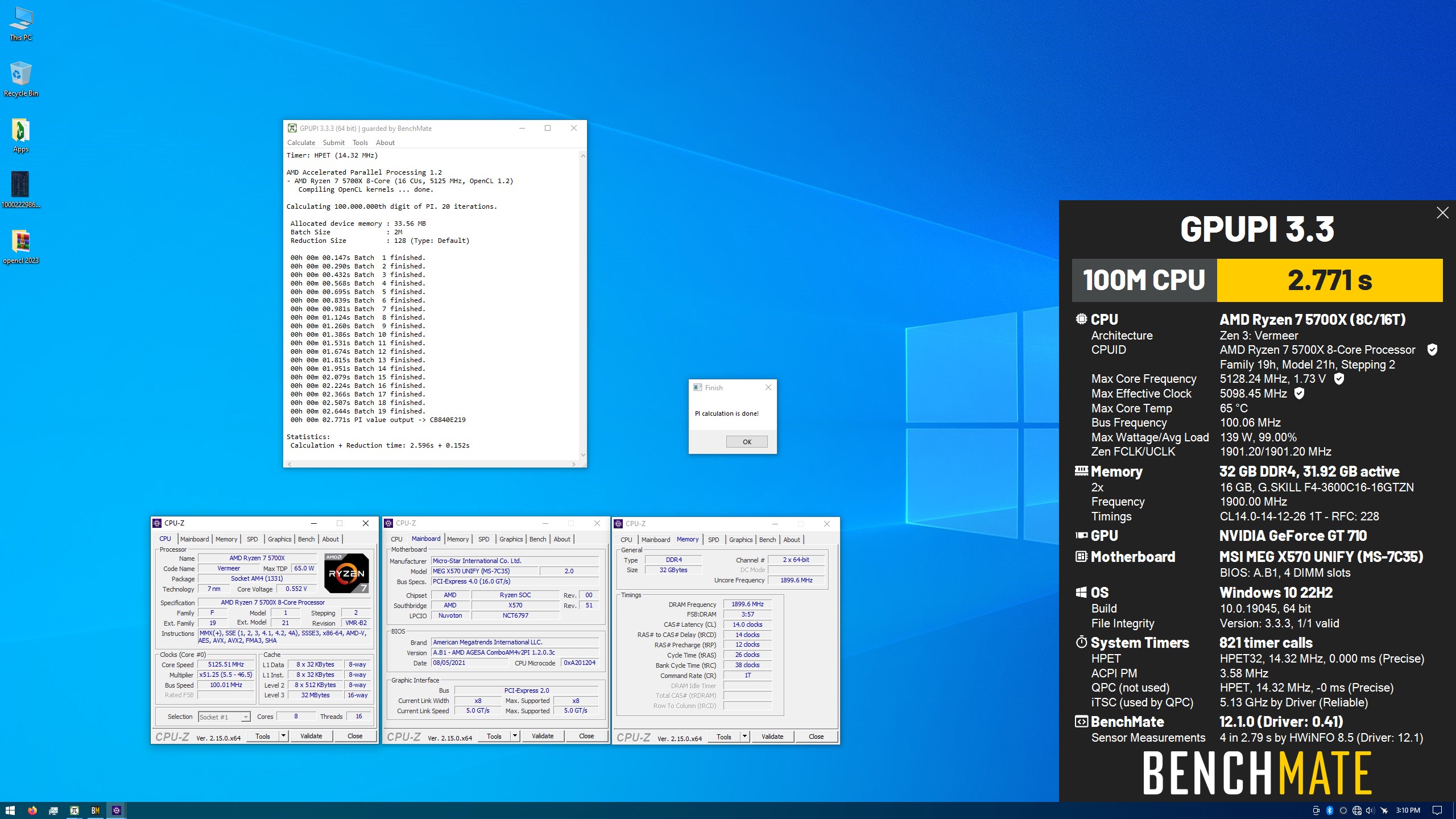Open BenchMate from the taskbar BM icon

coord(95,810)
